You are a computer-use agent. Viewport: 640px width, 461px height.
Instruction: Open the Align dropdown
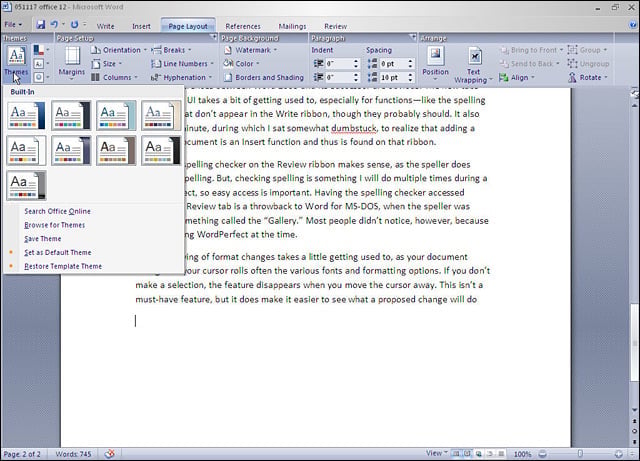(x=517, y=78)
